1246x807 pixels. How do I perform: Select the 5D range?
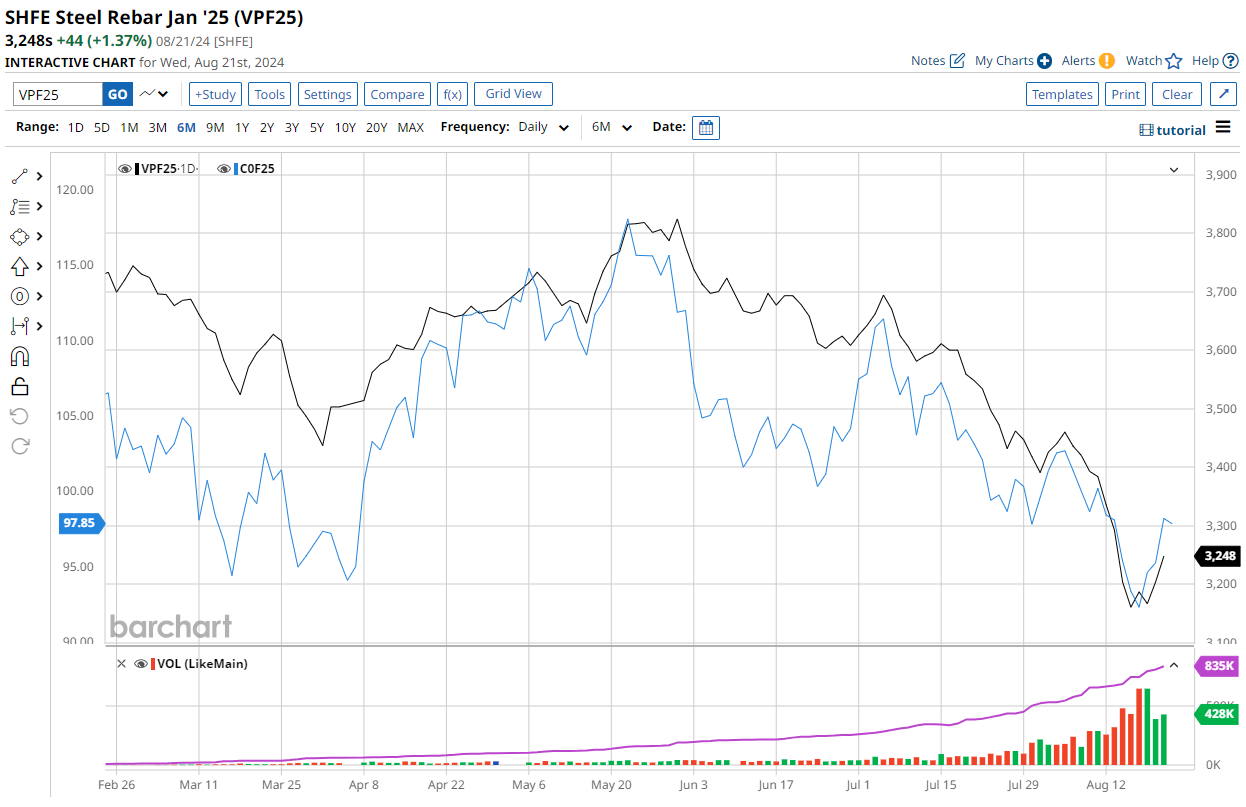102,127
